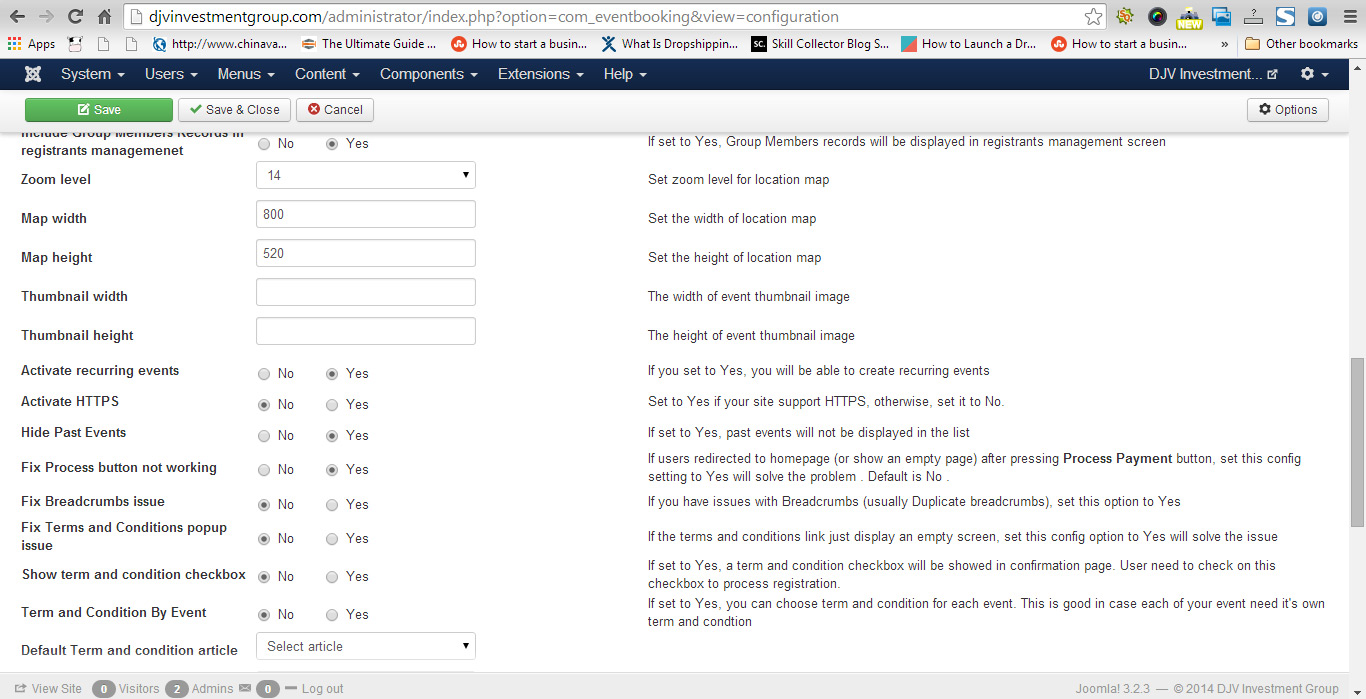1366x699 pixels.
Task: Bookmark this page with star icon
Action: click(1093, 17)
